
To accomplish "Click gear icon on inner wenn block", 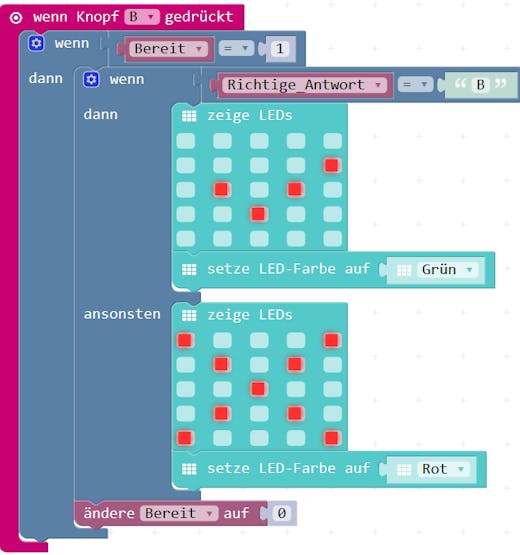I will [91, 80].
